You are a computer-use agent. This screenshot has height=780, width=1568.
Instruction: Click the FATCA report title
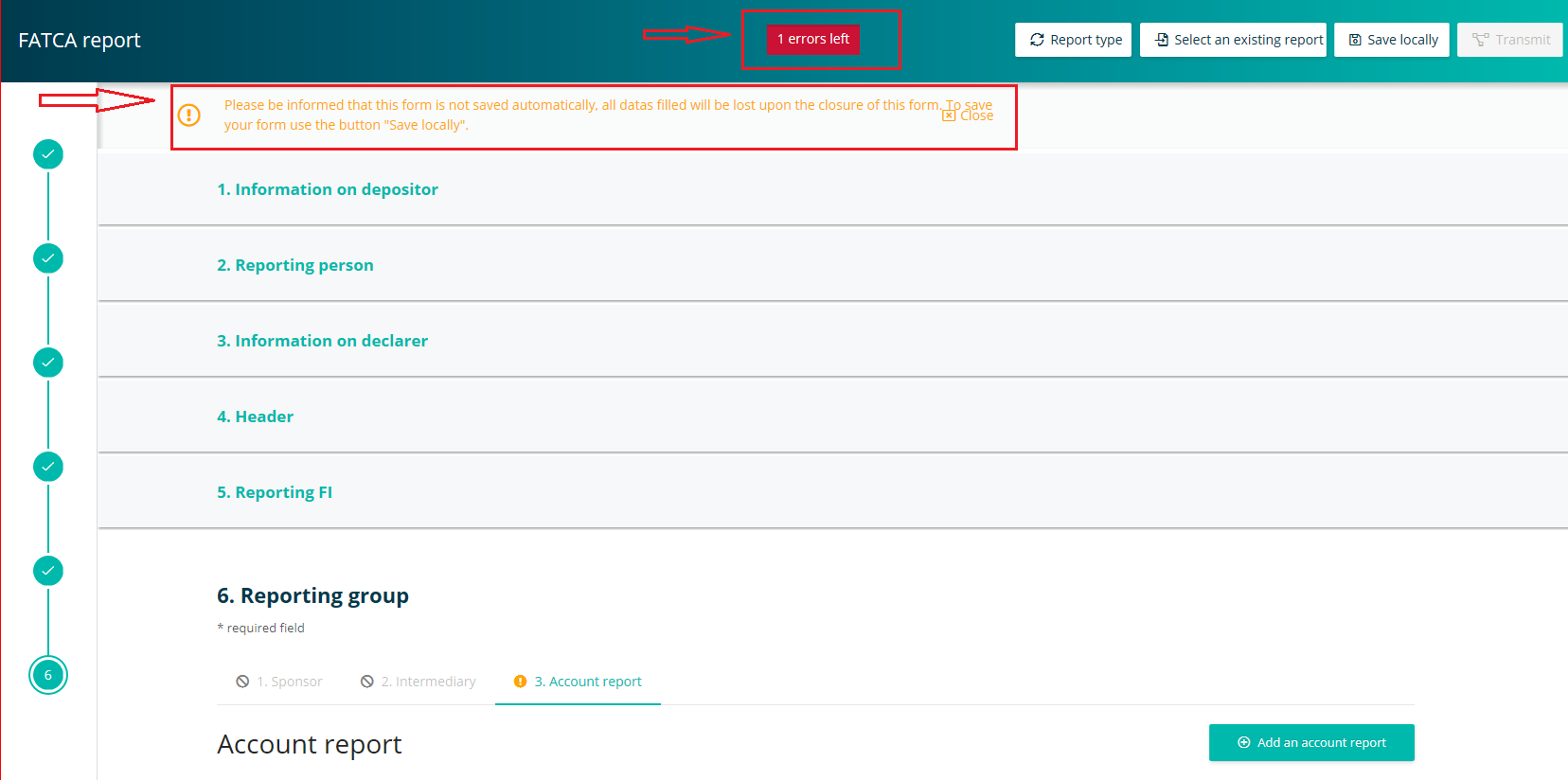click(80, 40)
